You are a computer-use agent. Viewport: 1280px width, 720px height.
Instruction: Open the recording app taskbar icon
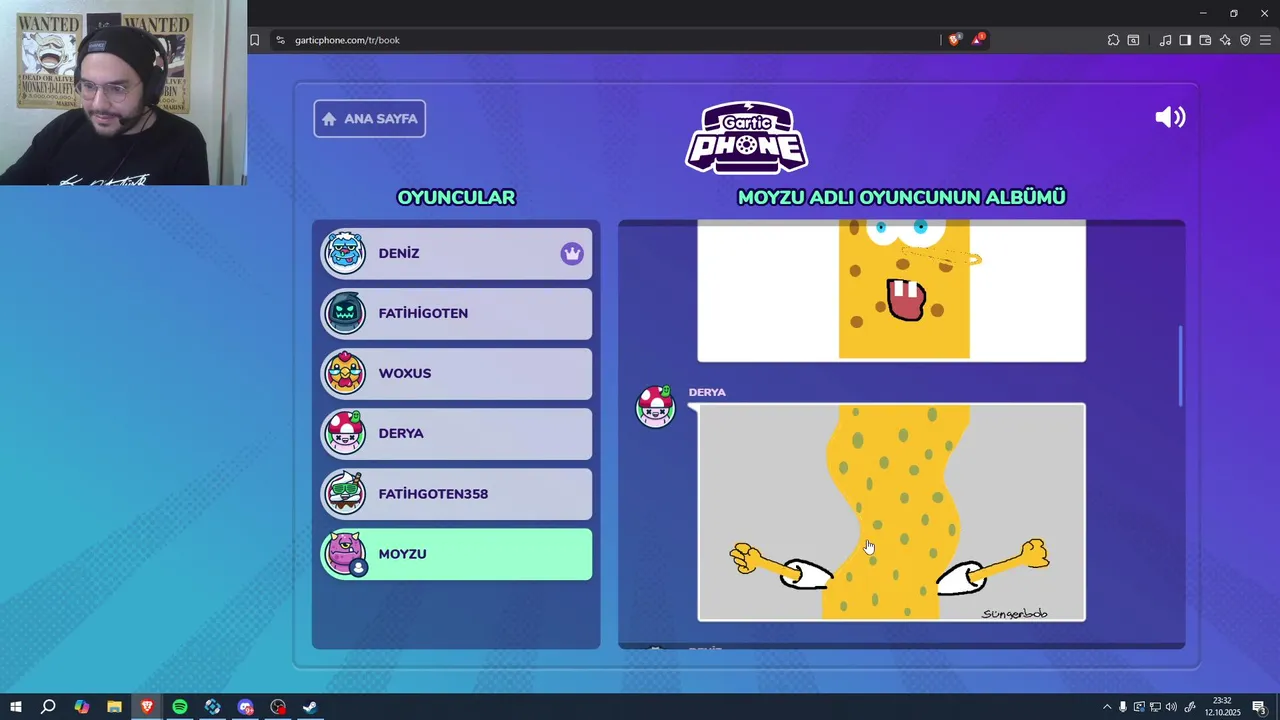pos(278,707)
